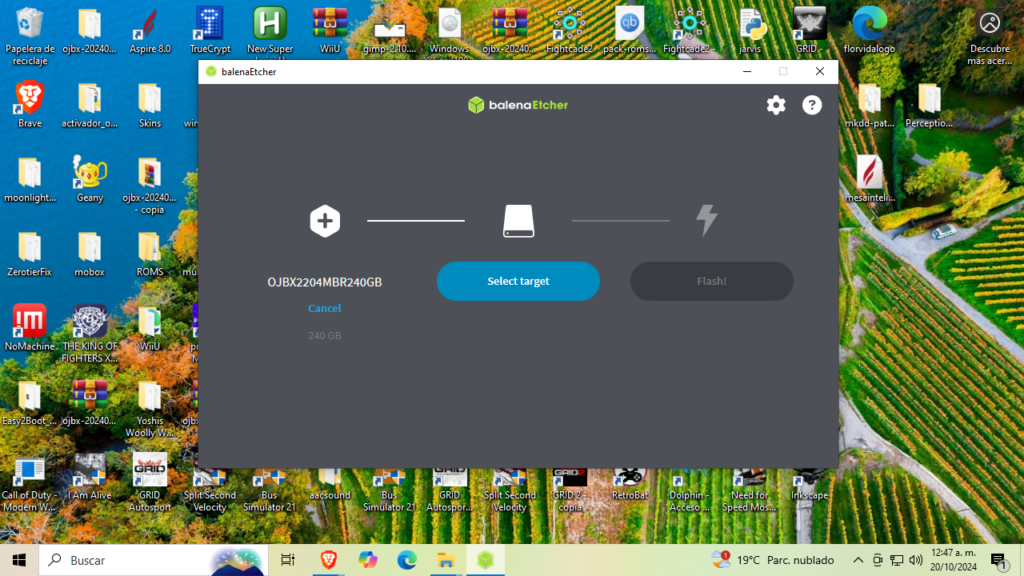1024x576 pixels.
Task: Click the greyed-out Flash! button
Action: (711, 281)
